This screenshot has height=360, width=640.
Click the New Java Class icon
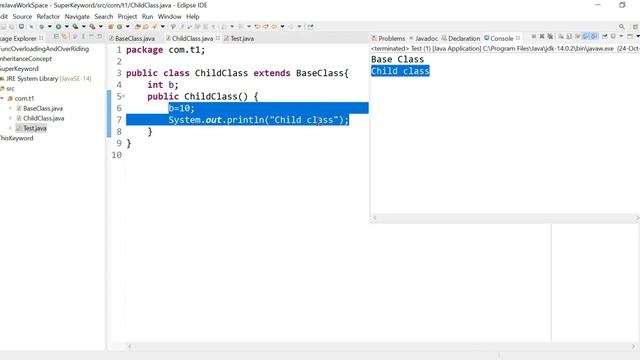click(x=119, y=27)
